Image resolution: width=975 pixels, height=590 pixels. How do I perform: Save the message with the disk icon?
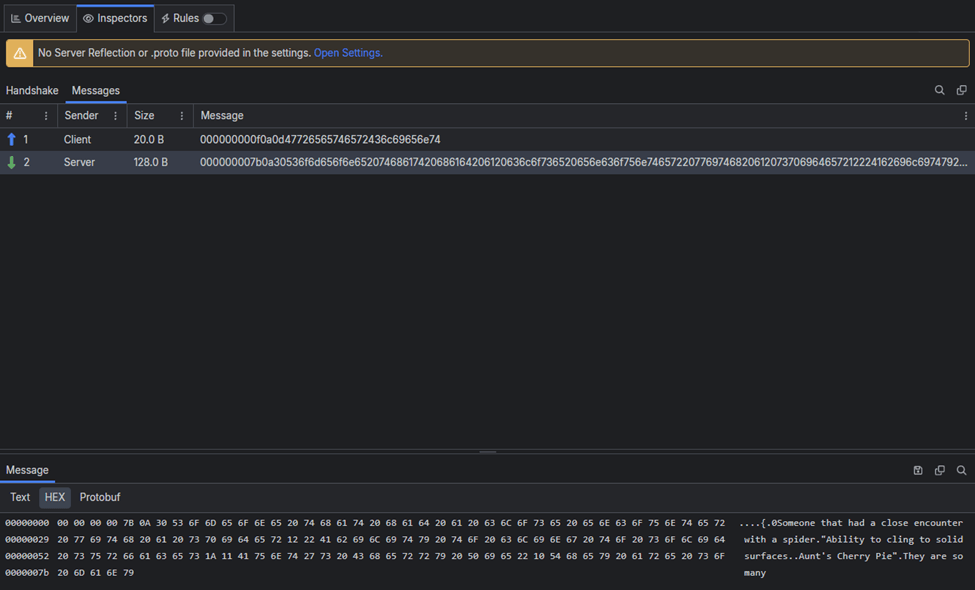(918, 470)
